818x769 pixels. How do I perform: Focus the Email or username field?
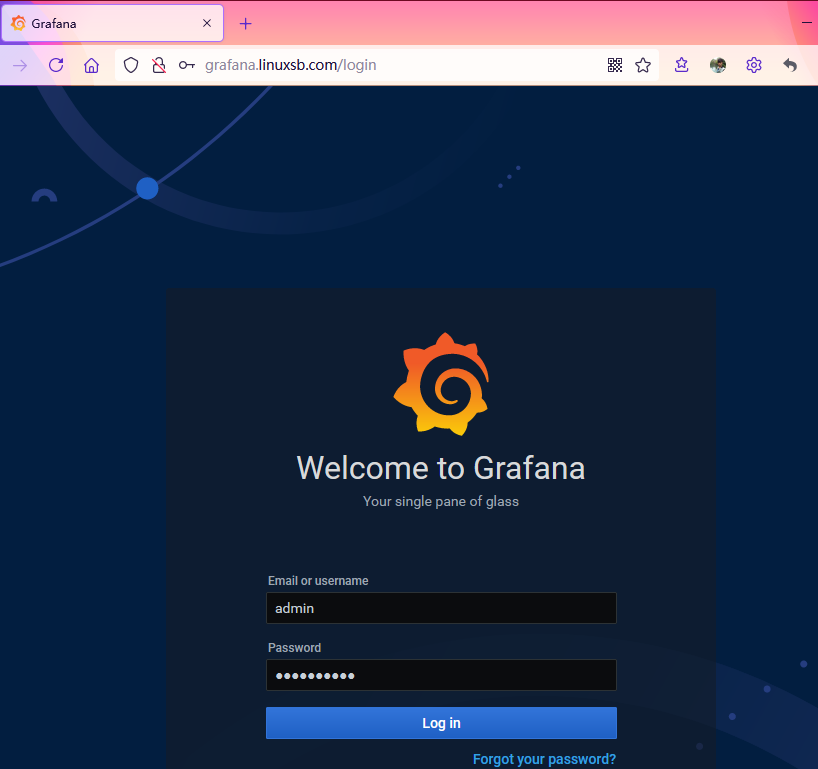441,608
